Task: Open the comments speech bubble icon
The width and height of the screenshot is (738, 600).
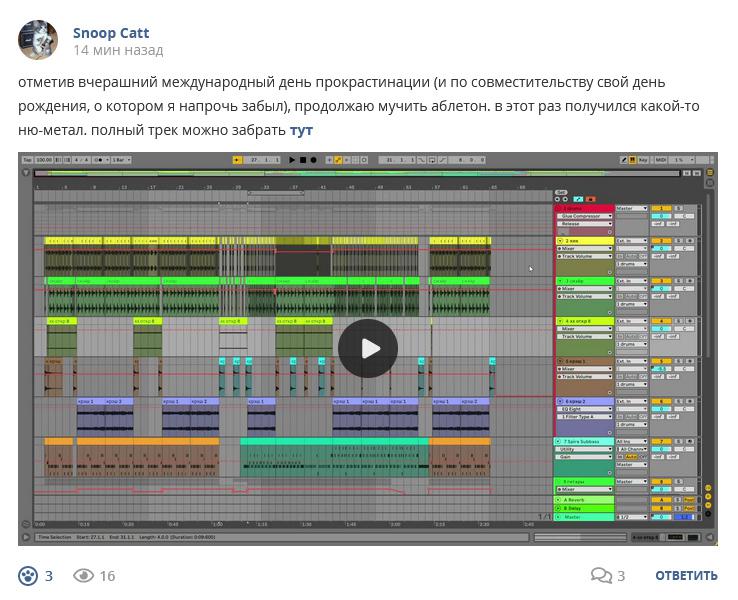Action: [601, 576]
